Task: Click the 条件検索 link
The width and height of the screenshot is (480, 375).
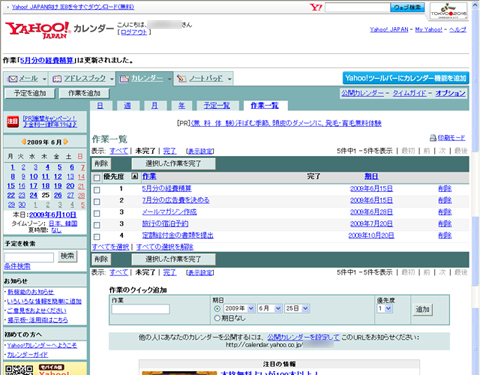Action: coord(17,266)
